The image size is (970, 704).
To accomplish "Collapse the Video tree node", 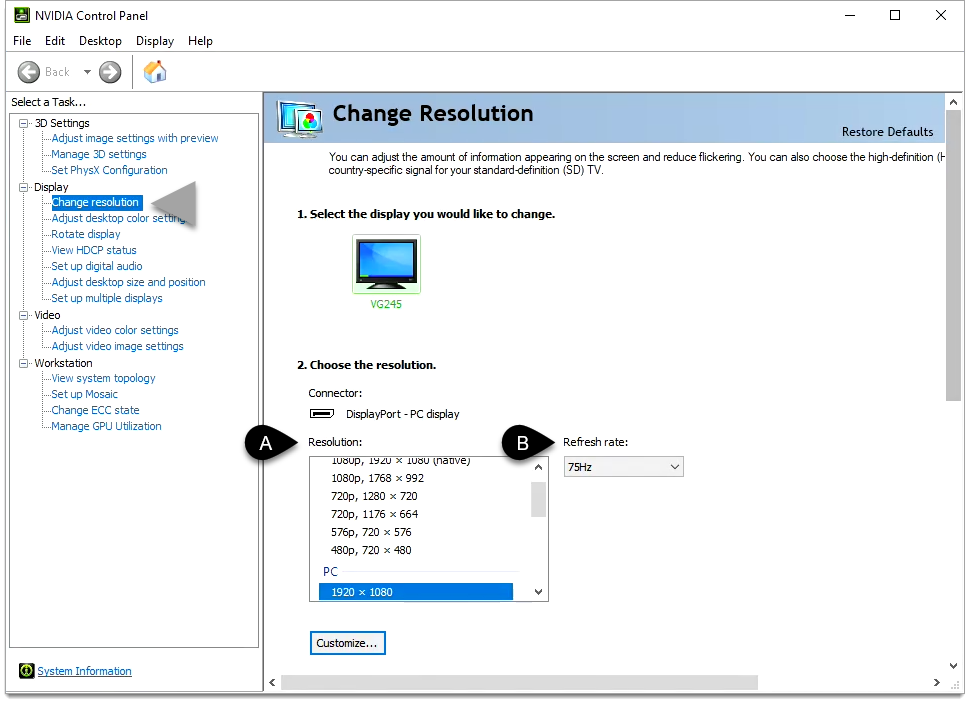I will [23, 314].
